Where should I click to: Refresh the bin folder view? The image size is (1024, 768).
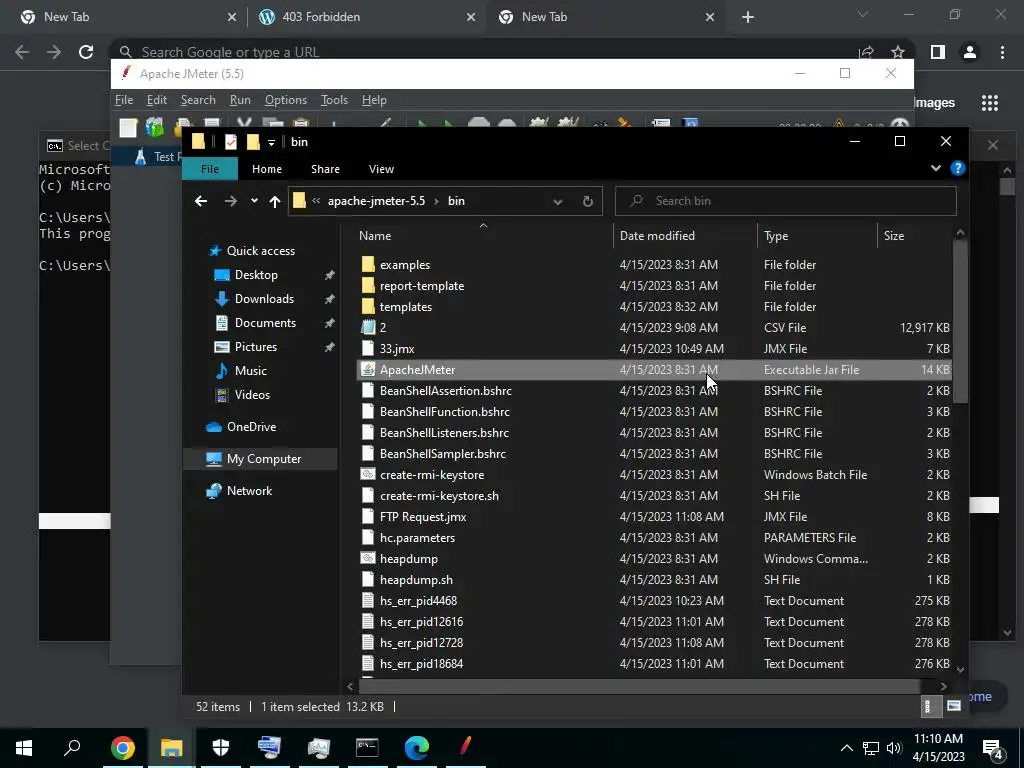[588, 201]
